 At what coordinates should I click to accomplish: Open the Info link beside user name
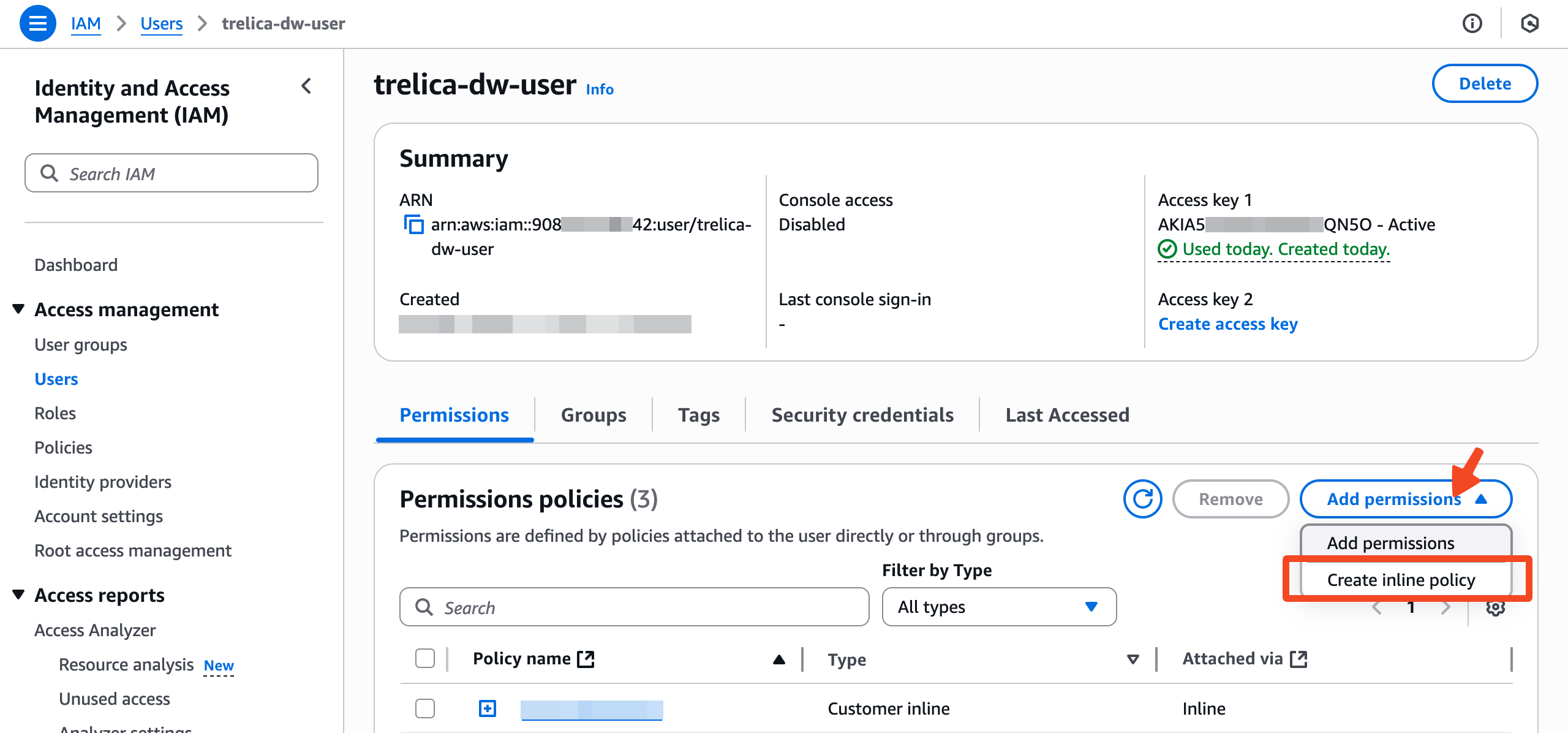point(600,89)
